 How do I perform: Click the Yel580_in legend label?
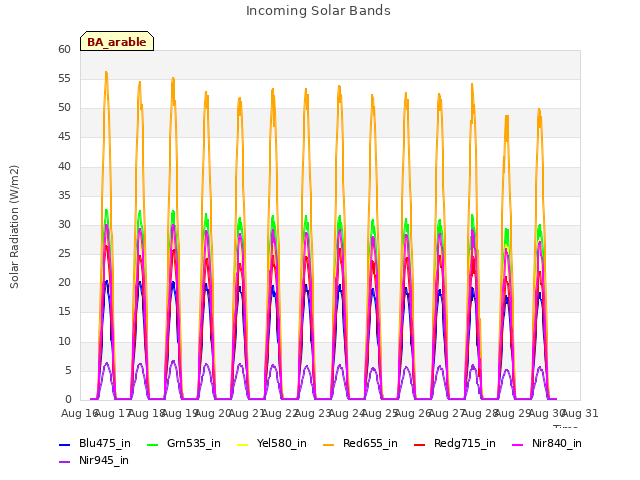[x=282, y=444]
